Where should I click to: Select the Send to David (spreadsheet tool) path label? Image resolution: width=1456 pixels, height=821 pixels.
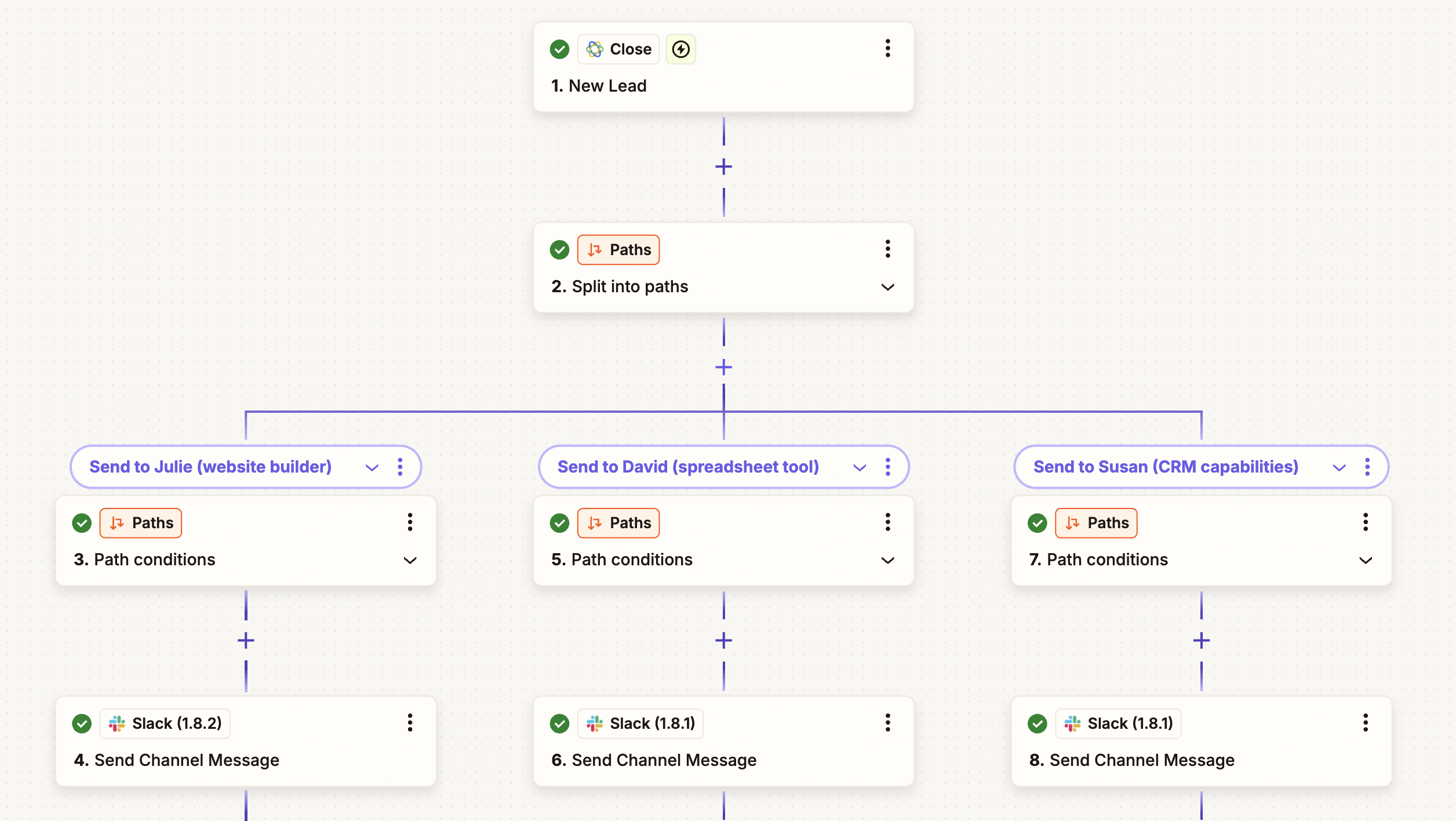point(688,467)
